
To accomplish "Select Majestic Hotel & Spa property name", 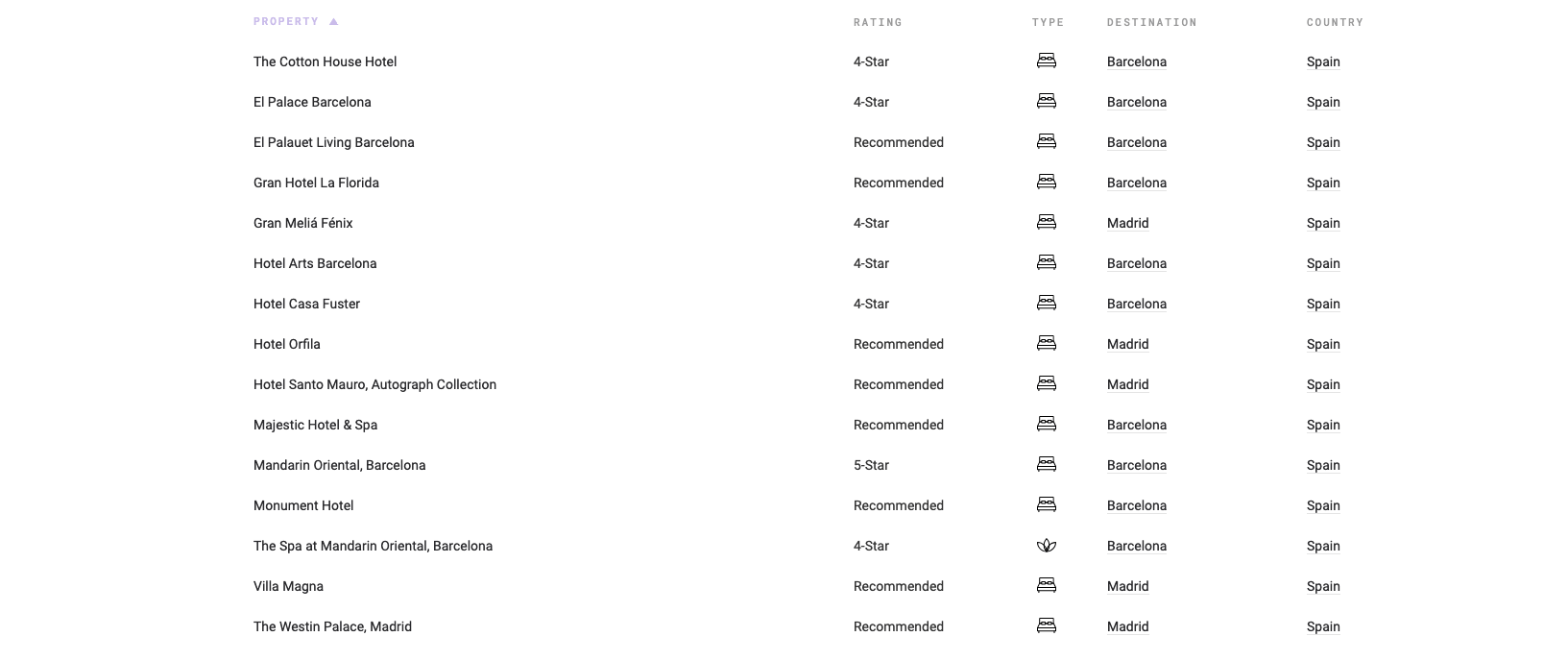I will (x=315, y=425).
